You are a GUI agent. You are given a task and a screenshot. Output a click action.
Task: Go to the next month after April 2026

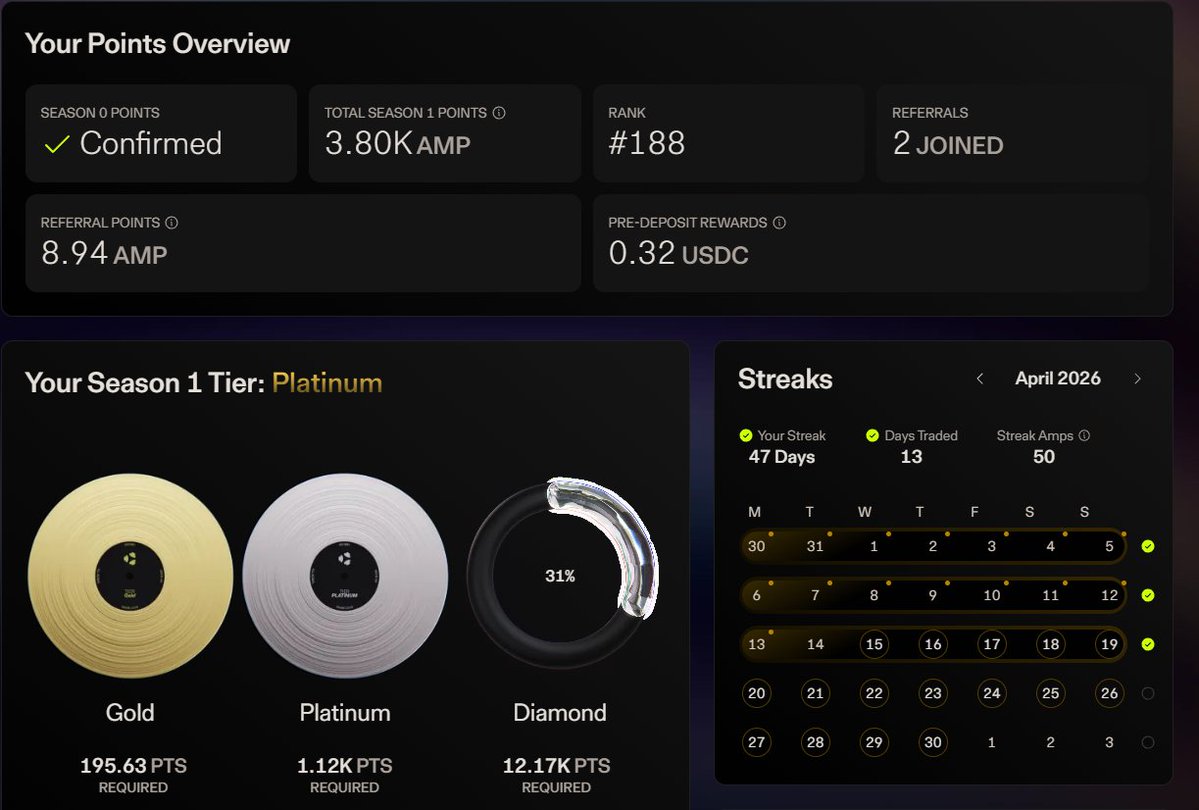point(1138,379)
